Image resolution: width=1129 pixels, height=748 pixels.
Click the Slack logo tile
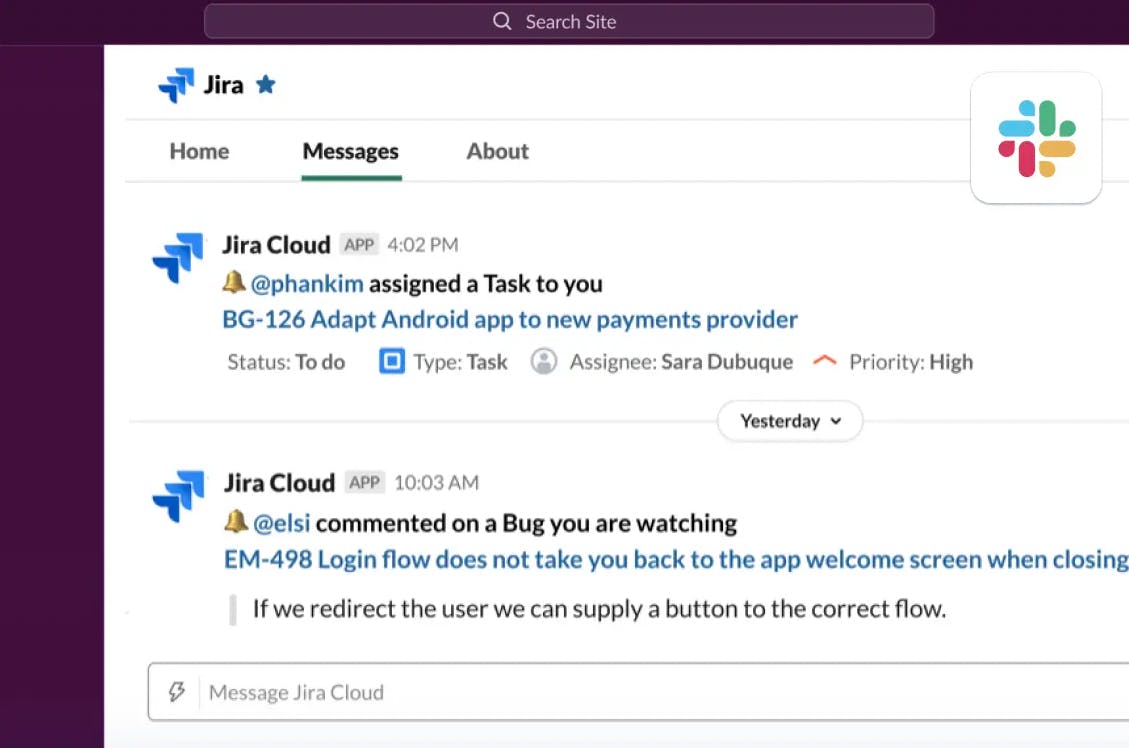click(x=1036, y=138)
